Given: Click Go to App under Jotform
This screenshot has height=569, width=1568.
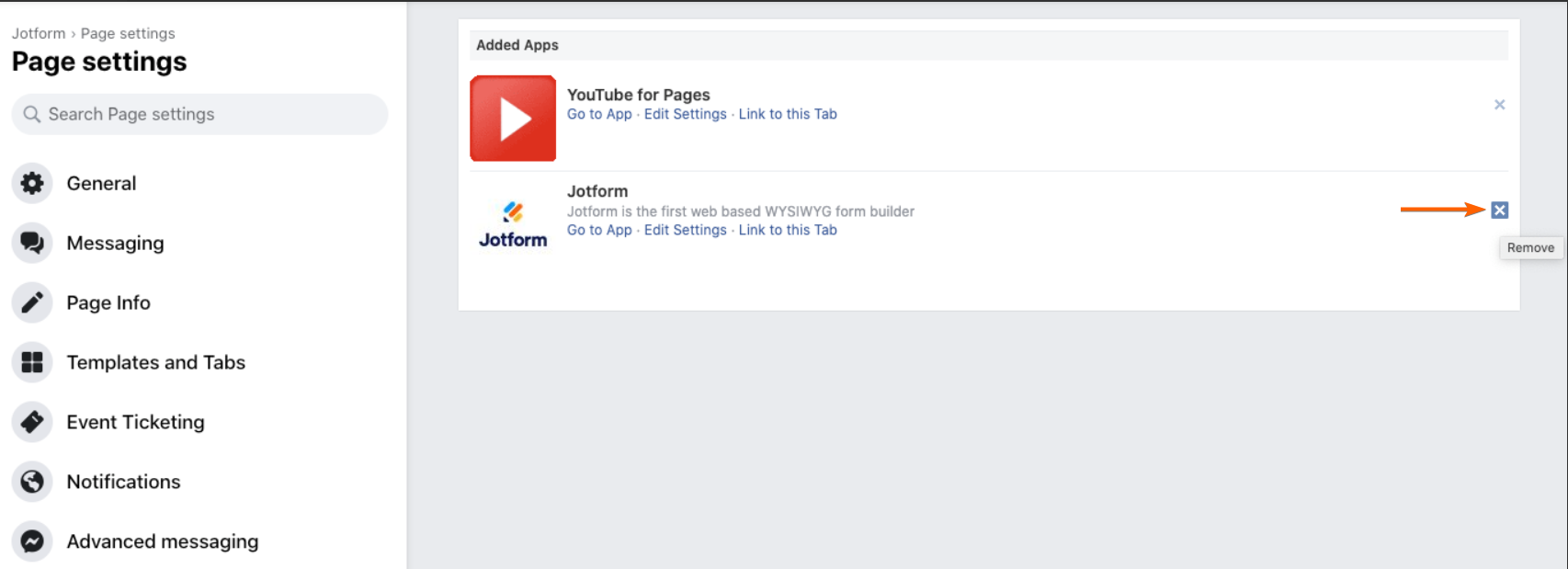Looking at the screenshot, I should point(599,230).
